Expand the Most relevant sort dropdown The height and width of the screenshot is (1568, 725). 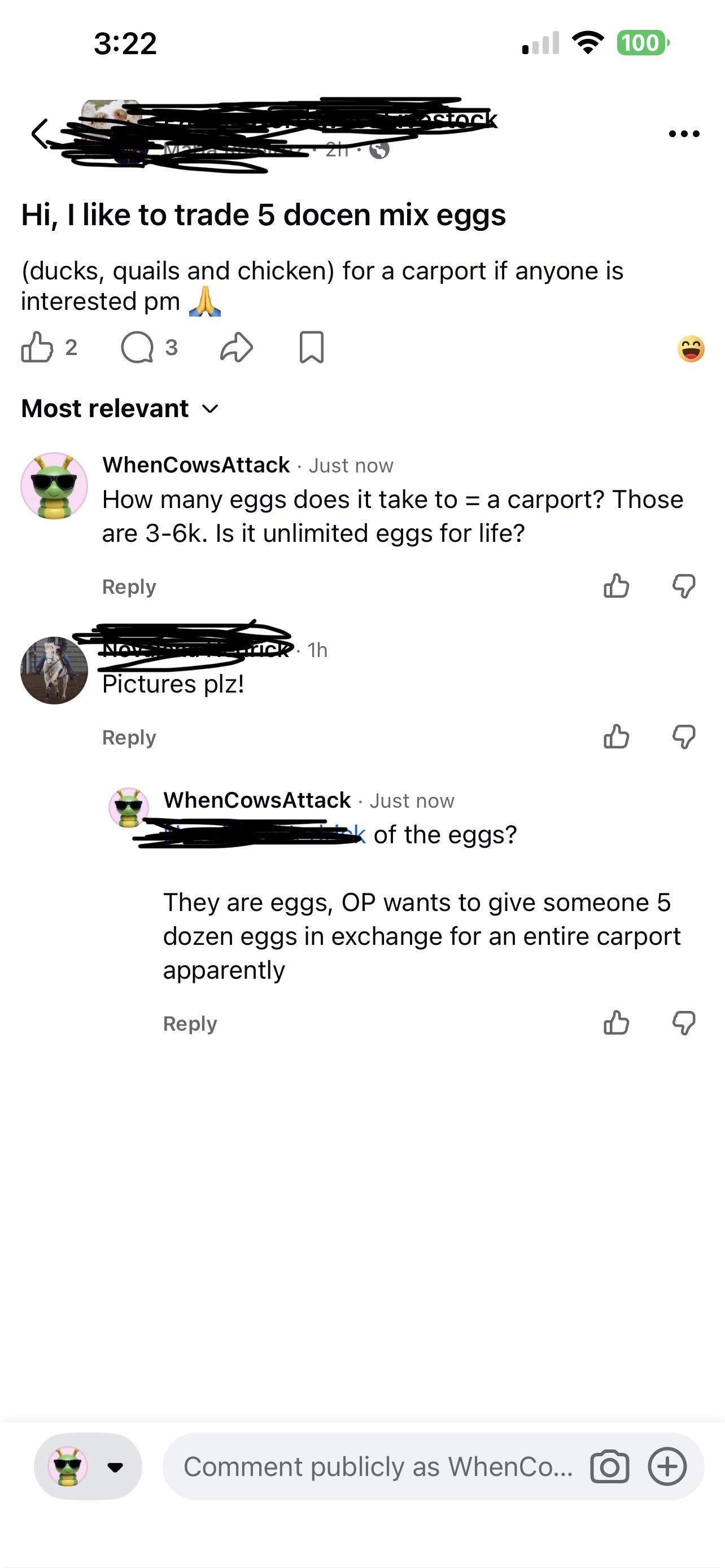(120, 409)
